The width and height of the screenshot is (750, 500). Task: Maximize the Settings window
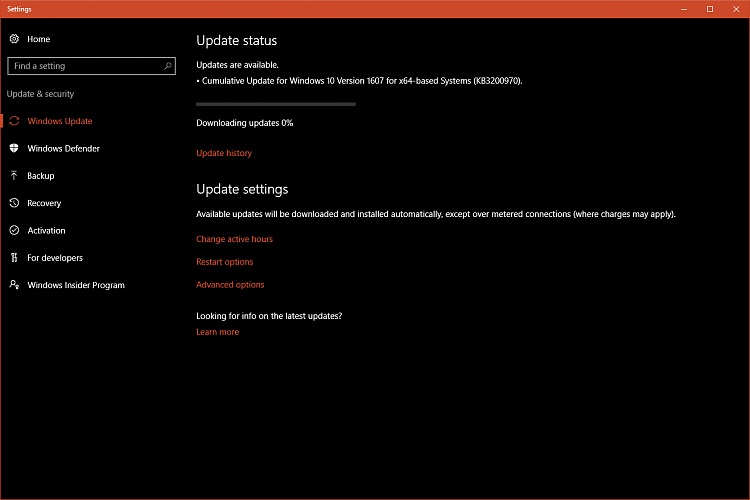tap(710, 9)
